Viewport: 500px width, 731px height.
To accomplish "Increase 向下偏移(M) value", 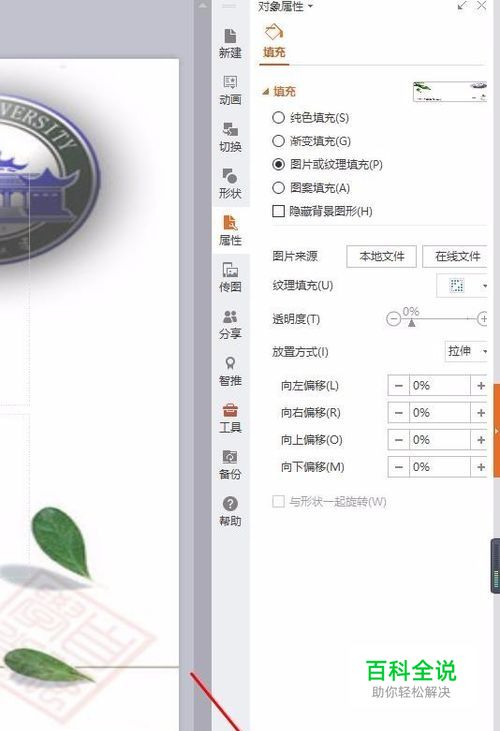I will pyautogui.click(x=480, y=467).
